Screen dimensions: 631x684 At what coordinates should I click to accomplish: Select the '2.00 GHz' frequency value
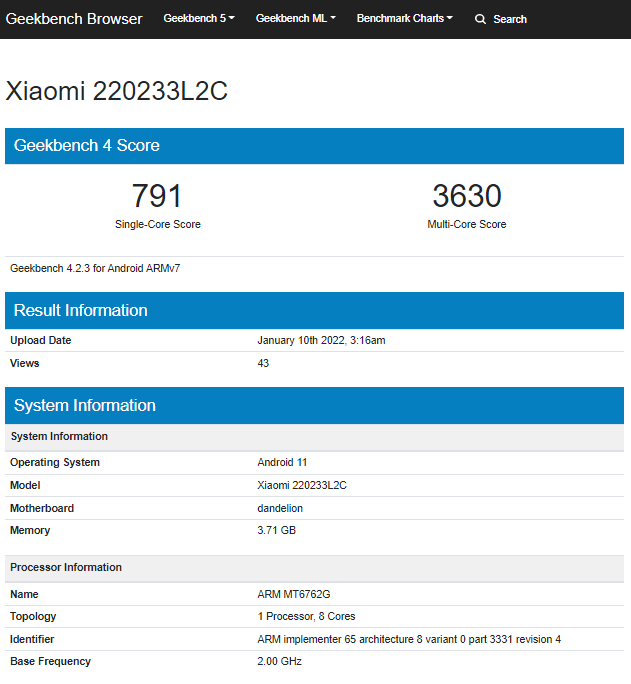[280, 661]
